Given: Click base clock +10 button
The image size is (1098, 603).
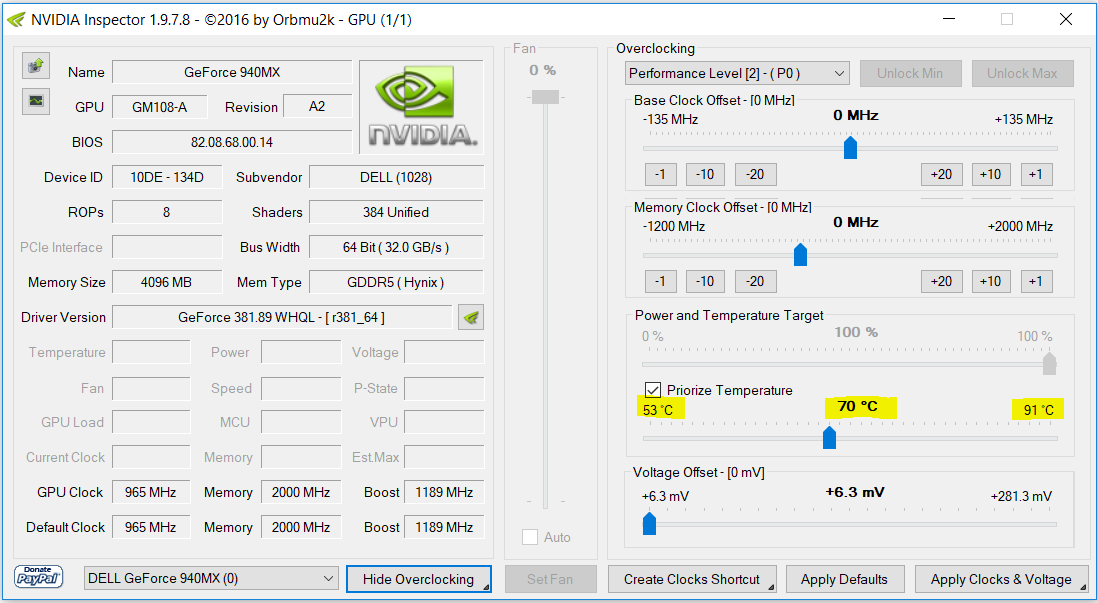Looking at the screenshot, I should (x=991, y=174).
